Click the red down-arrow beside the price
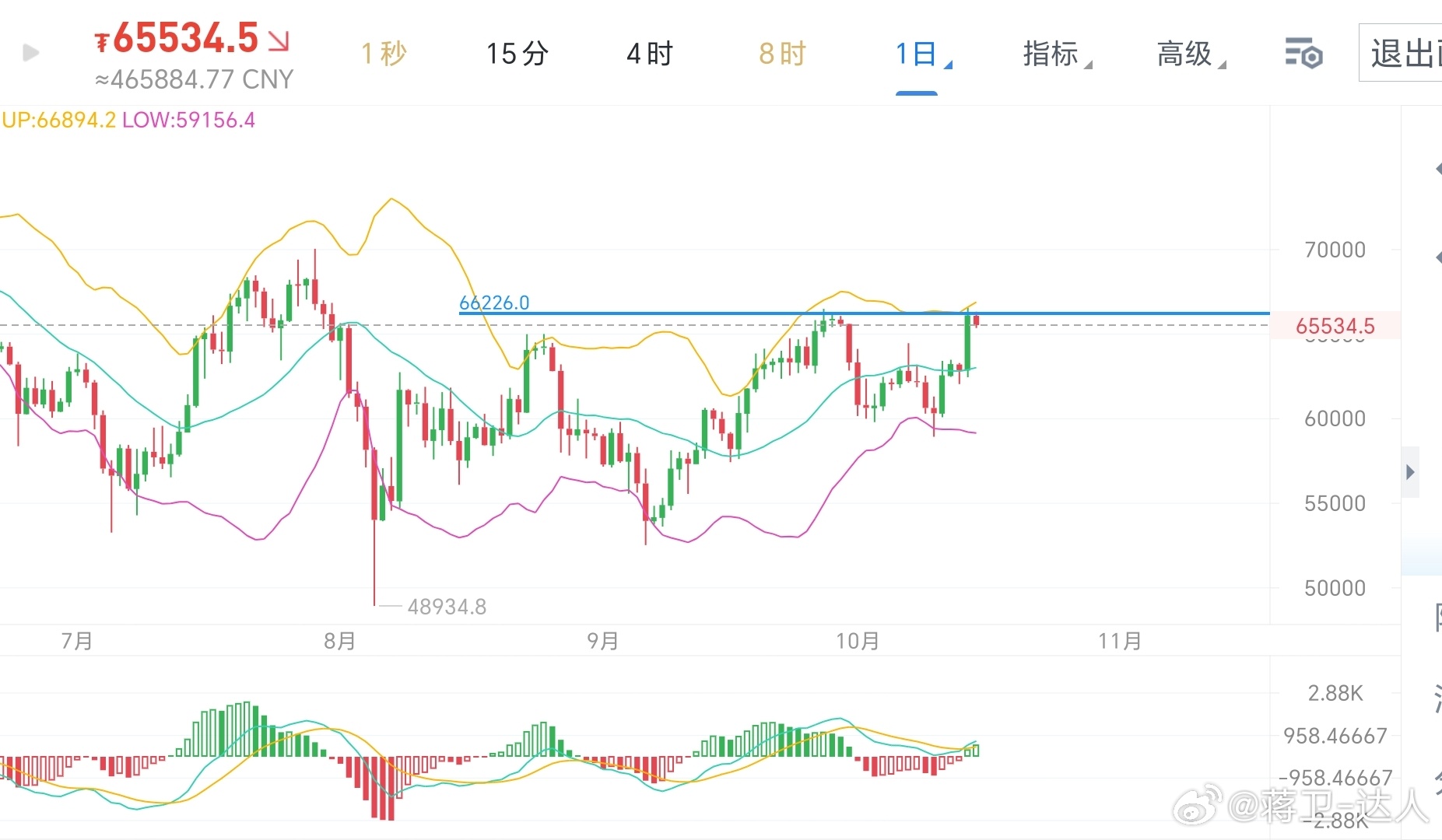The width and height of the screenshot is (1442, 840). tap(279, 40)
